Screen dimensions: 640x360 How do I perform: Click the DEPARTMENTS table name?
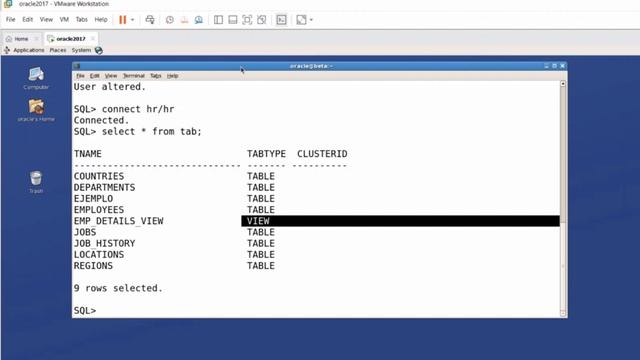tap(104, 187)
